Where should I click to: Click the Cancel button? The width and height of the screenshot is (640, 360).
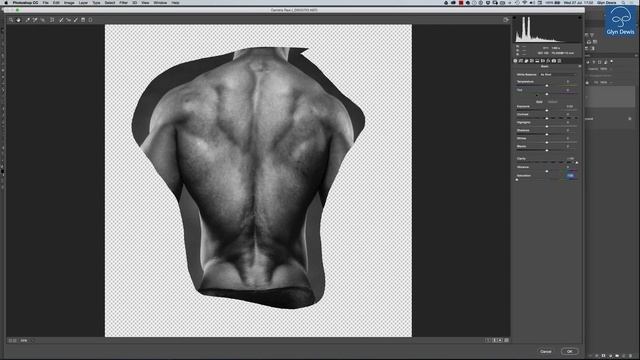click(x=546, y=351)
